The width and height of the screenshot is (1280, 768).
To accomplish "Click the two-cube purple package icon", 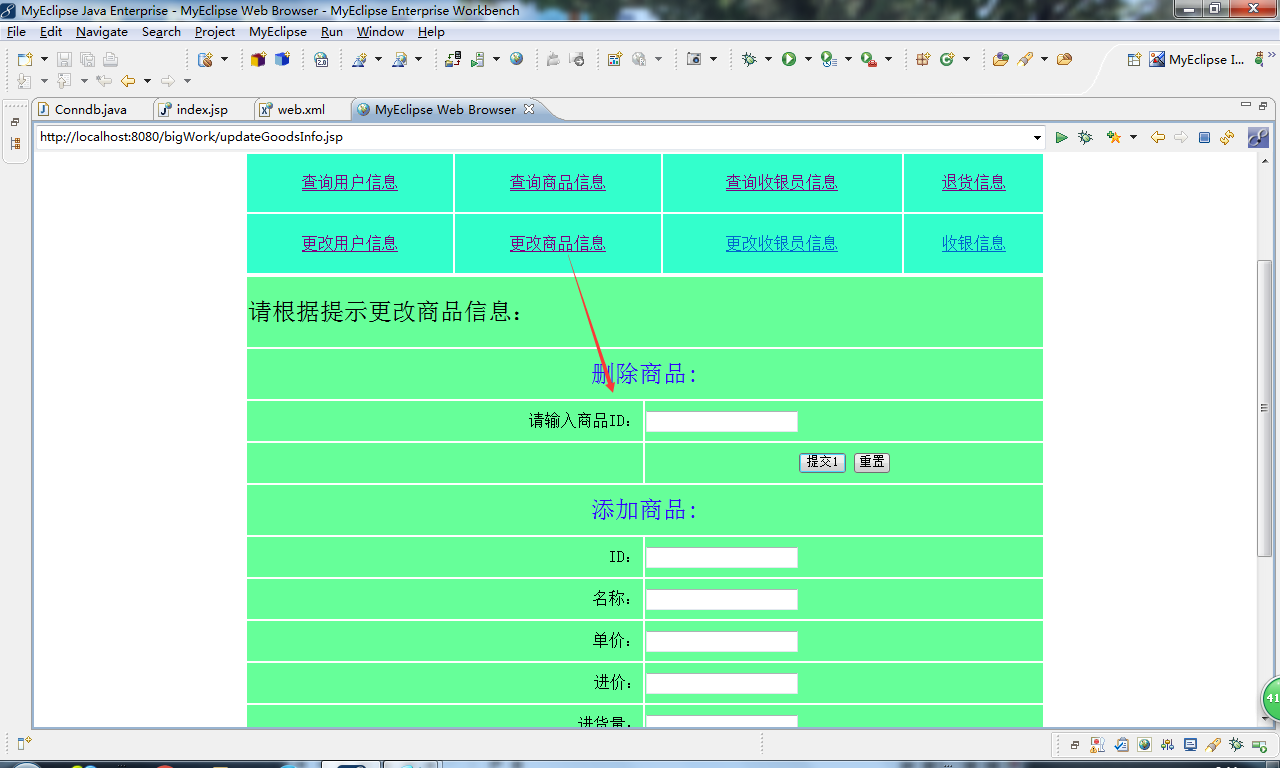I will (x=258, y=59).
